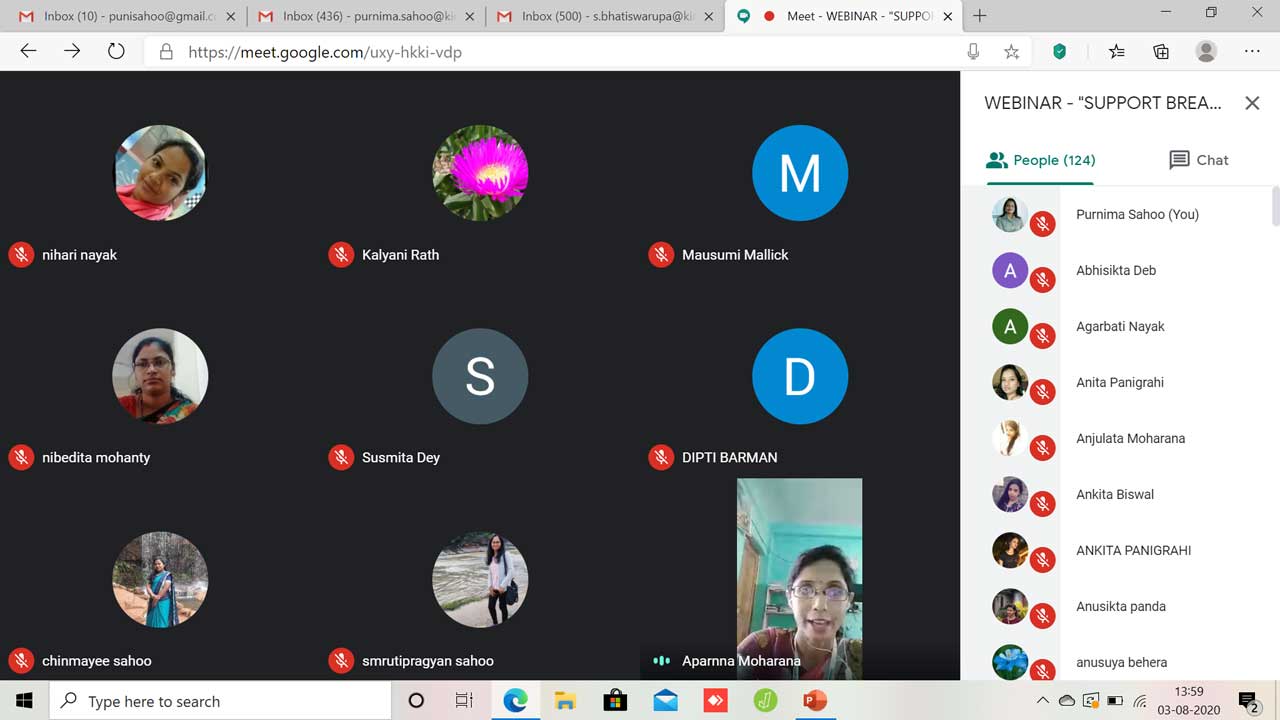Open the People (124) tab

1040,160
